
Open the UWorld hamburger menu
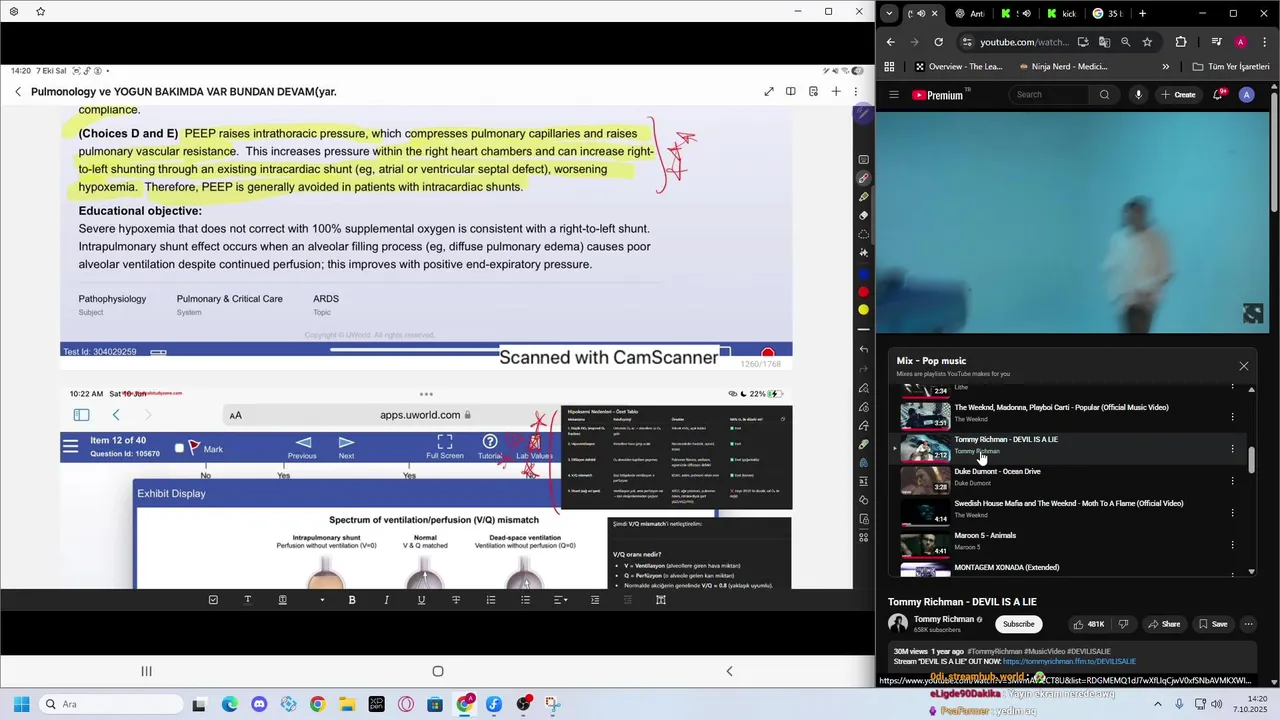pyautogui.click(x=70, y=447)
